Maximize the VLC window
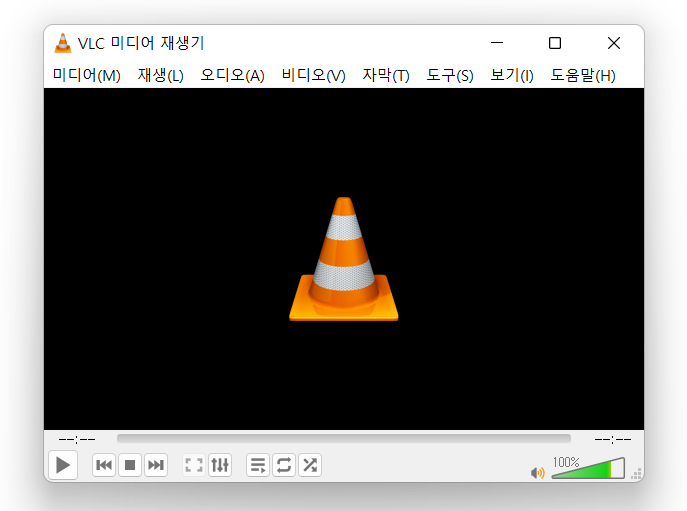Image resolution: width=687 pixels, height=511 pixels. 555,43
